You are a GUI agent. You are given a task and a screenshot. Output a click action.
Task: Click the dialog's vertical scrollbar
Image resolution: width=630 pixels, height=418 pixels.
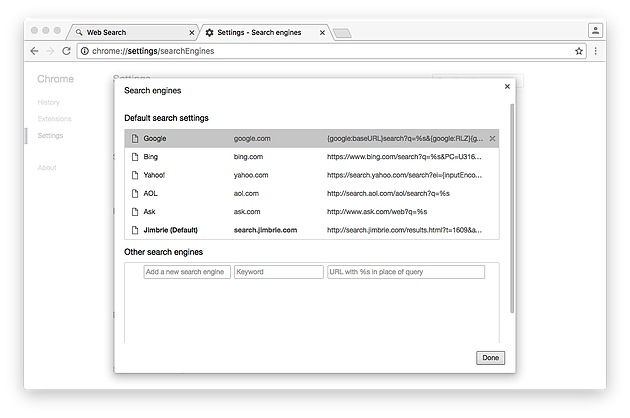pos(512,208)
